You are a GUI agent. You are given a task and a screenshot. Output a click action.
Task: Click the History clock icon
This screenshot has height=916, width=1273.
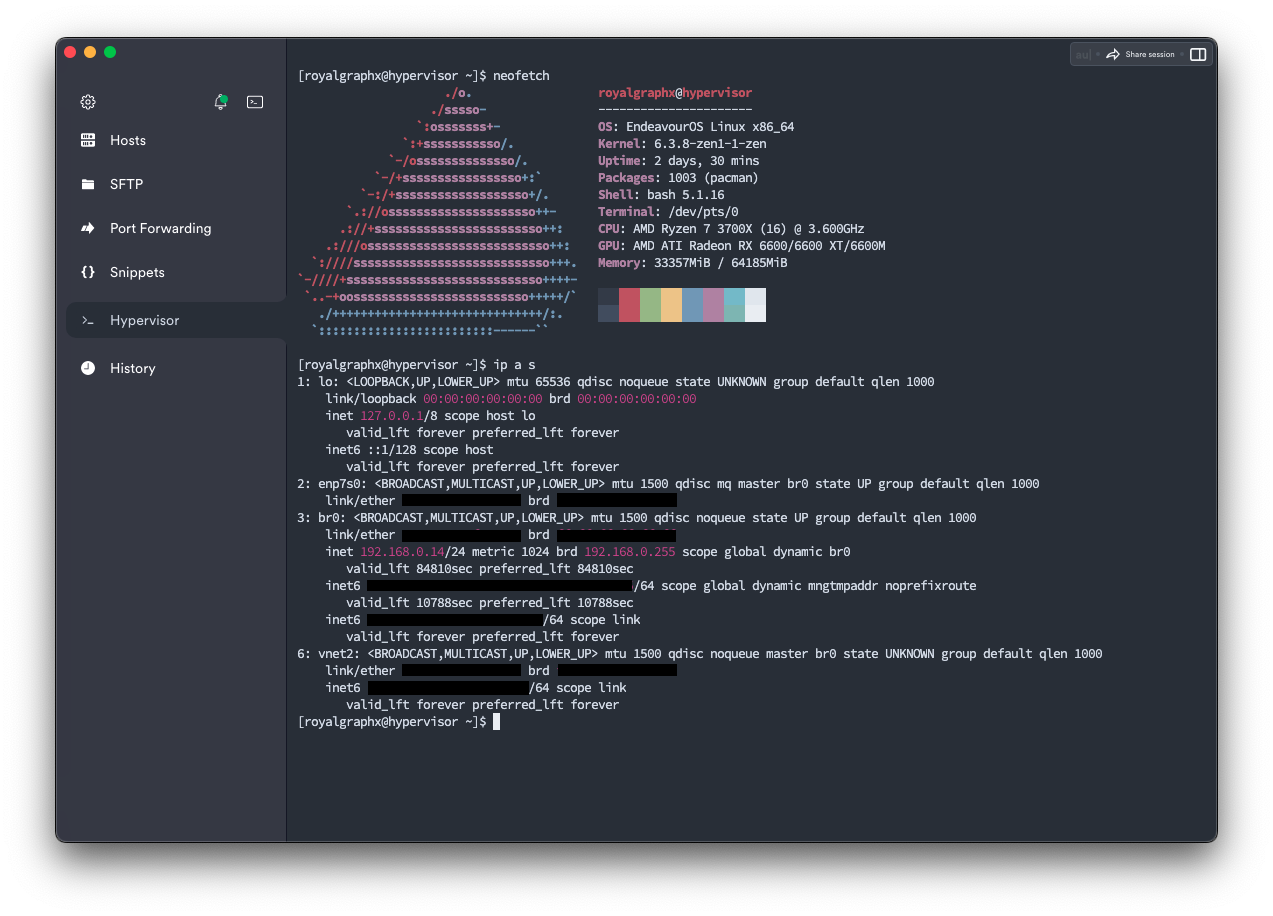[88, 369]
